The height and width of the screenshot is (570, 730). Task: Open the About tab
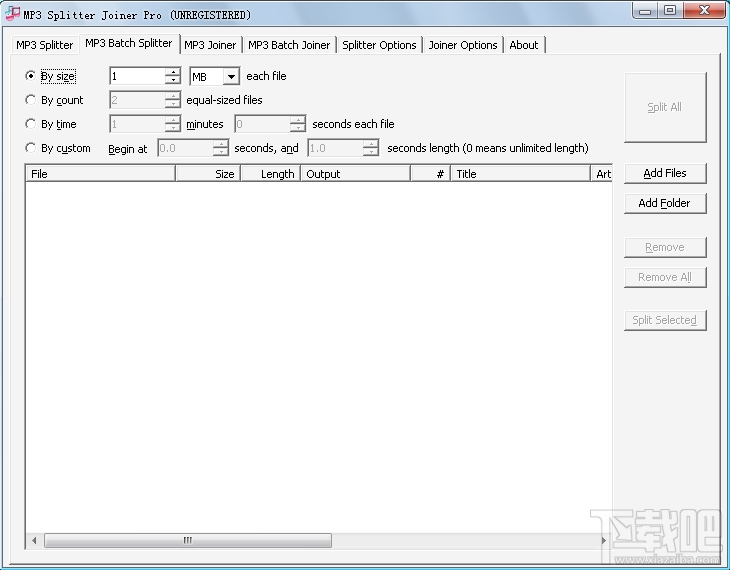(524, 45)
